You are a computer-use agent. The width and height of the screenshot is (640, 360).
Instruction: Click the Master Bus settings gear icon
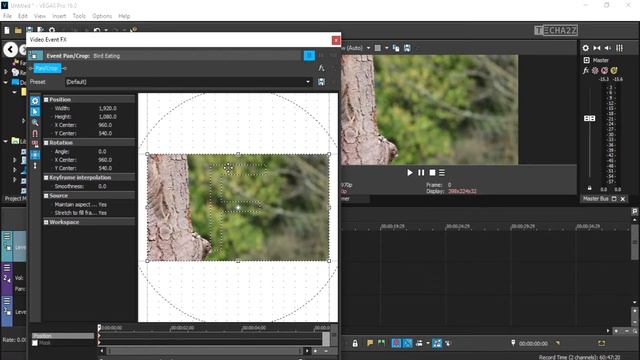coord(586,48)
